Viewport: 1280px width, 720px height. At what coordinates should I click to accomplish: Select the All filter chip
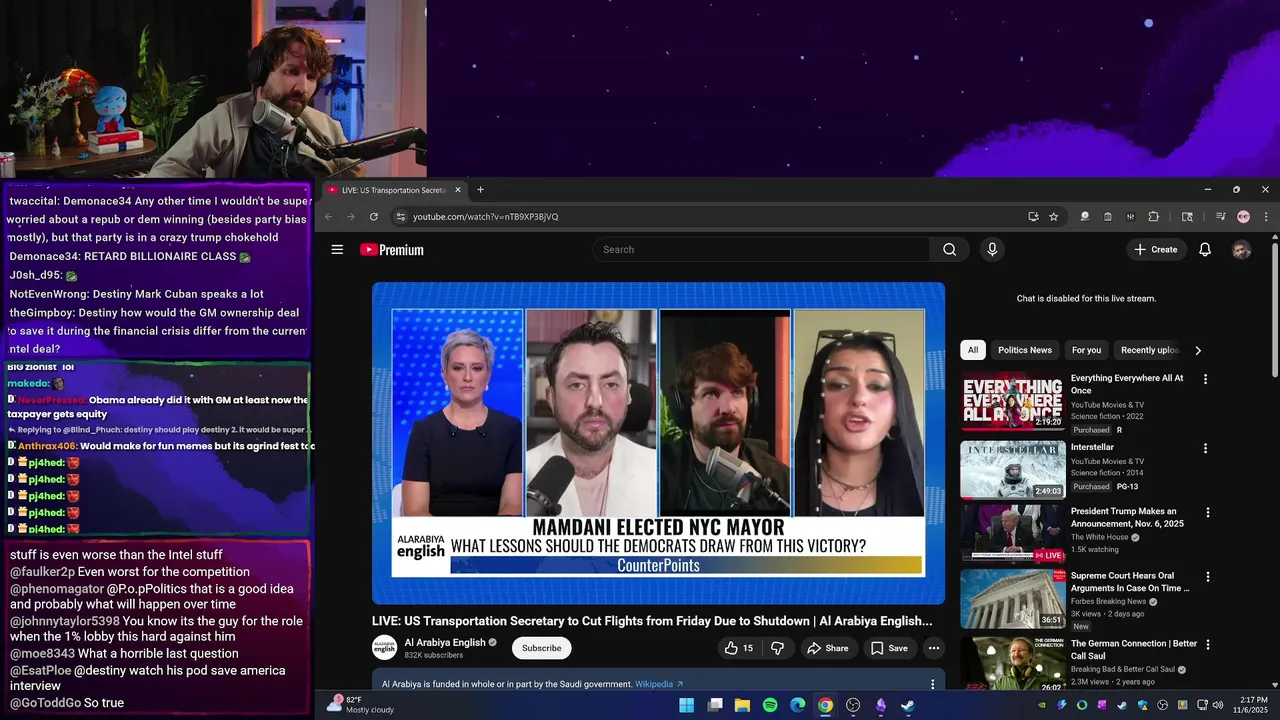click(973, 350)
